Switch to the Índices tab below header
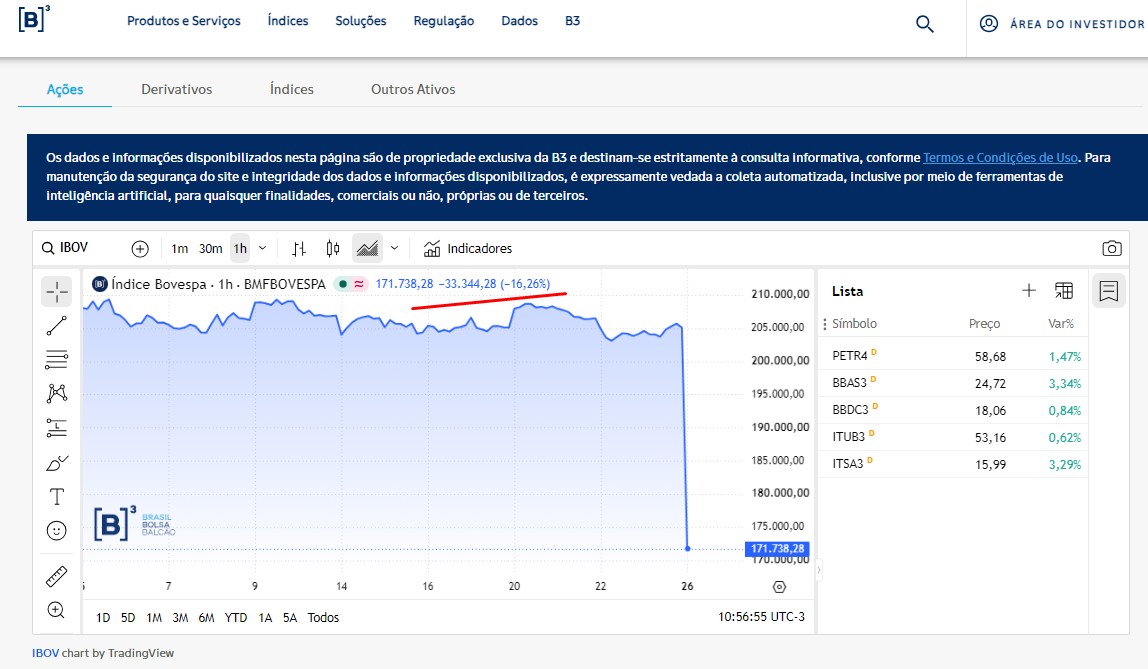The image size is (1148, 669). click(291, 89)
